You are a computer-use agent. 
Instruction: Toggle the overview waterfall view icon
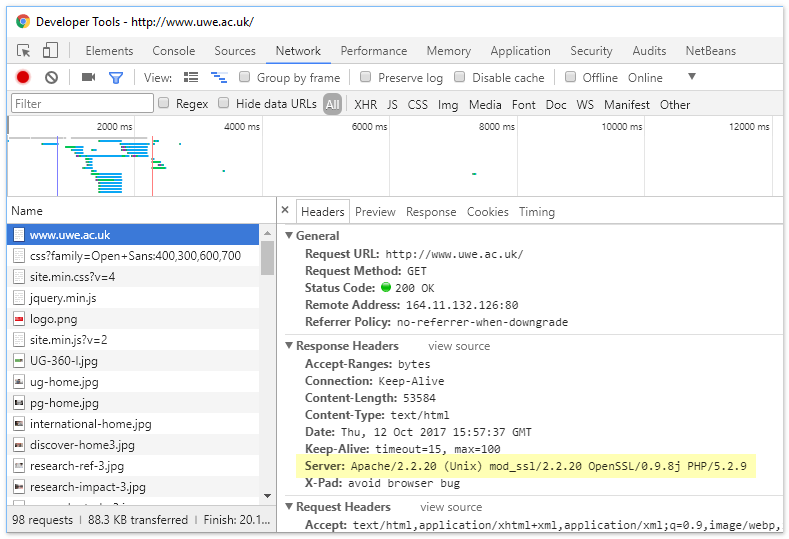coord(219,78)
